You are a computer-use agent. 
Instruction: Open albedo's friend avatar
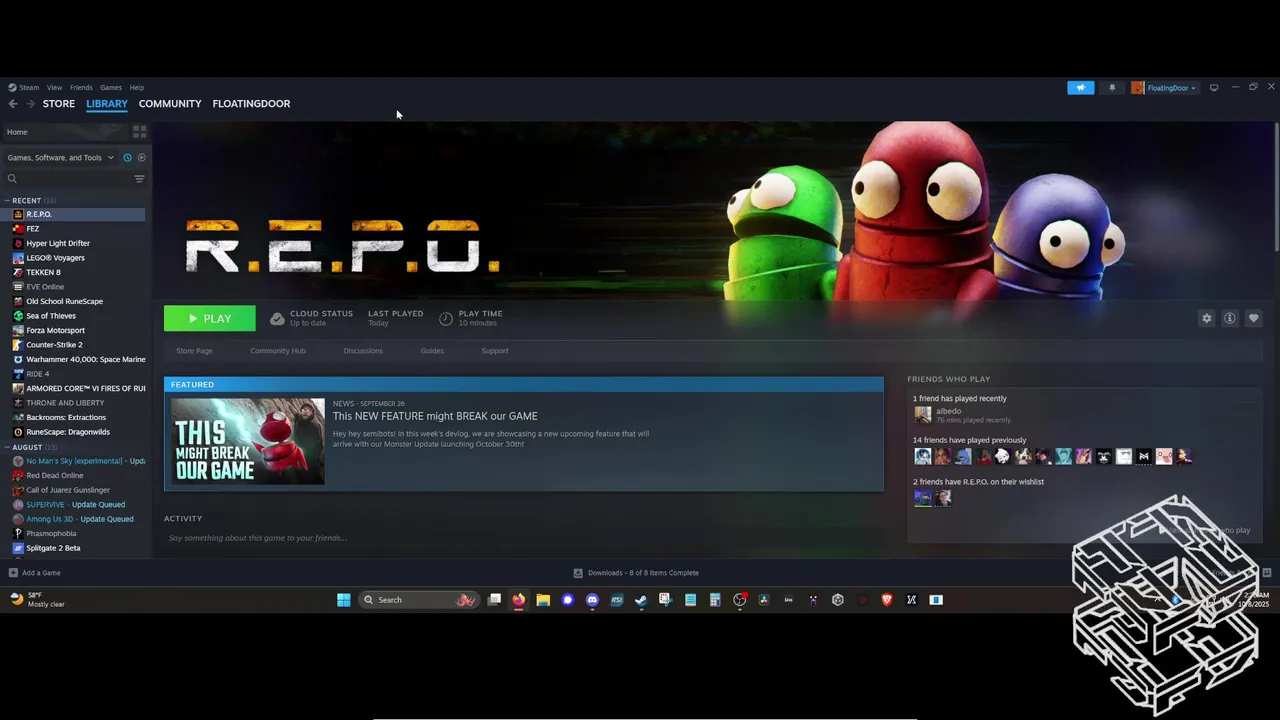coord(923,415)
